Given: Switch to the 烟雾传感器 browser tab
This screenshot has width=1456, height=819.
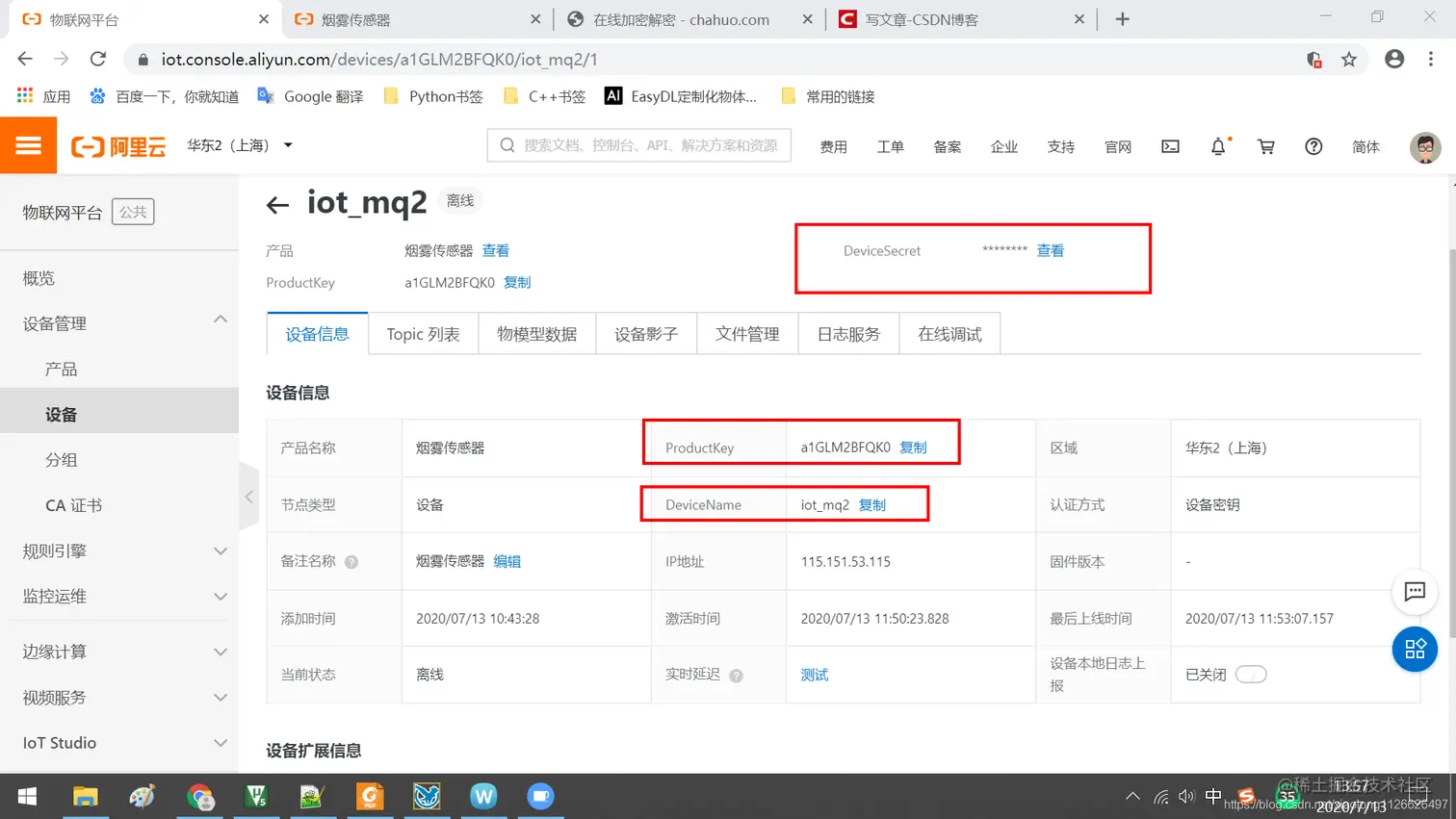Looking at the screenshot, I should 417,19.
